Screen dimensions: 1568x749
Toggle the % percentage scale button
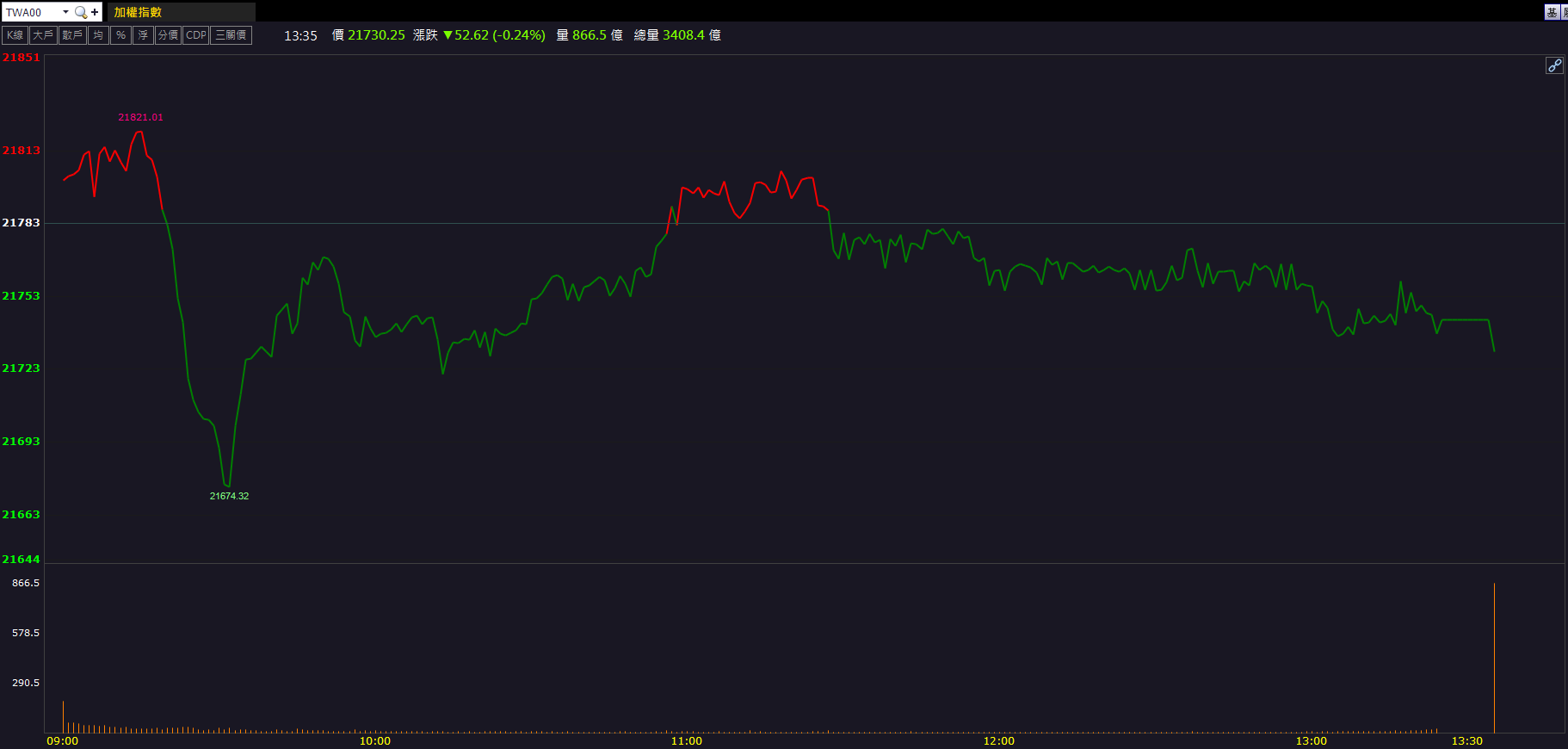[120, 35]
